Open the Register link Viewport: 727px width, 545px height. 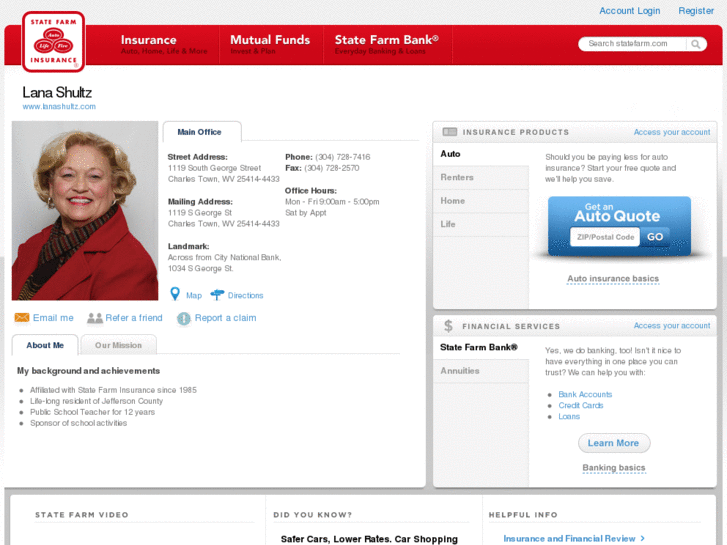tap(695, 11)
